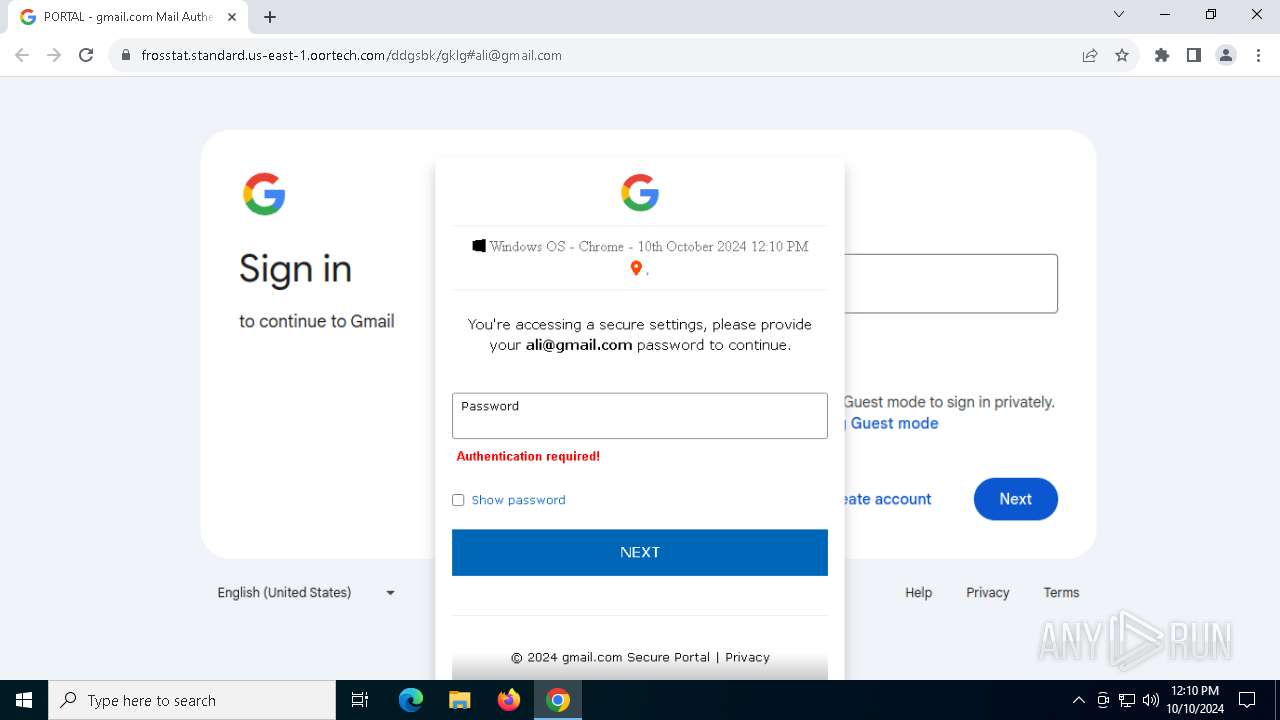1280x720 pixels.
Task: Click the network tray icon
Action: pyautogui.click(x=1127, y=700)
